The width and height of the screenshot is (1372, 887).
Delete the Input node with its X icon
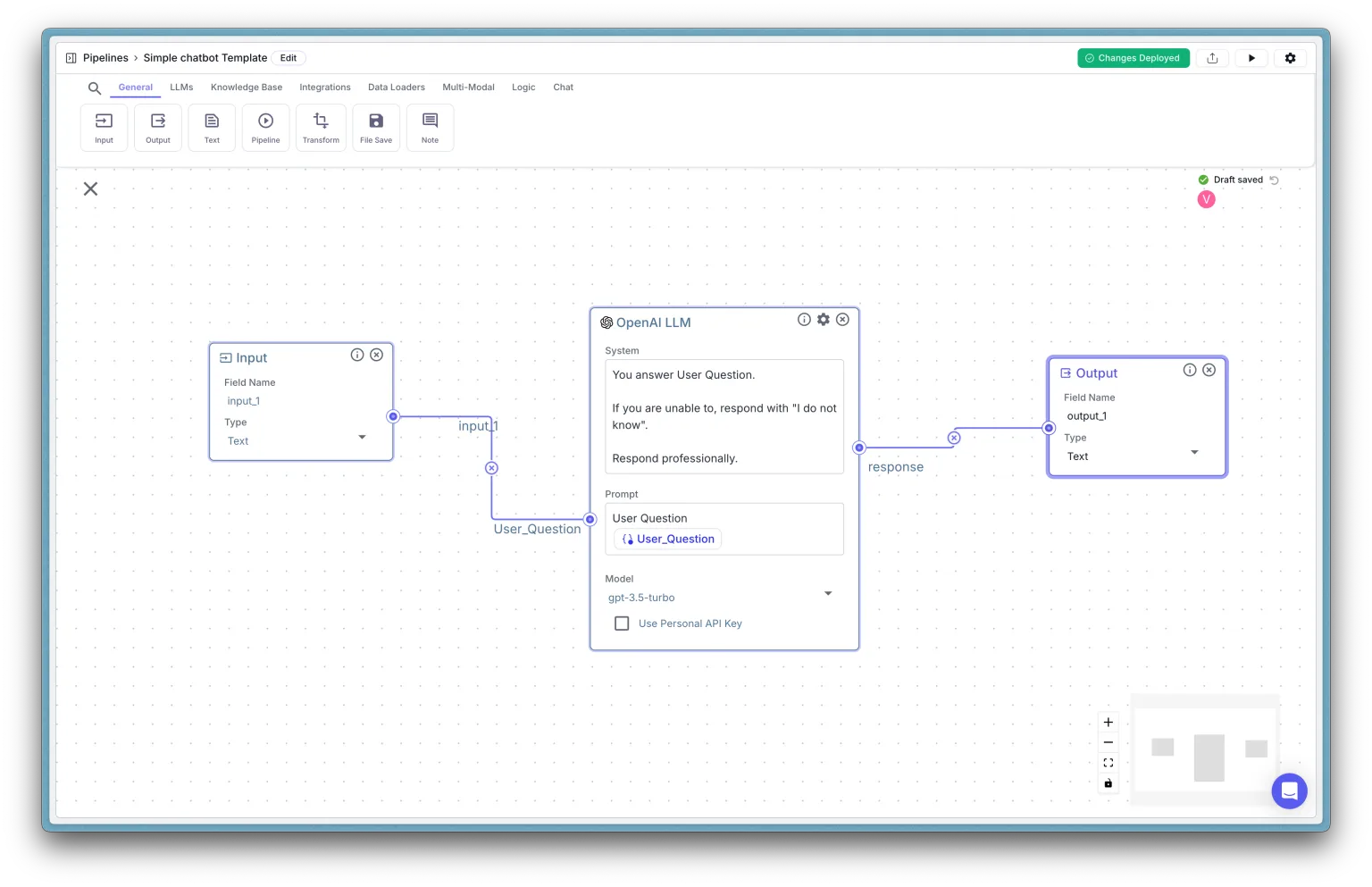pos(377,355)
